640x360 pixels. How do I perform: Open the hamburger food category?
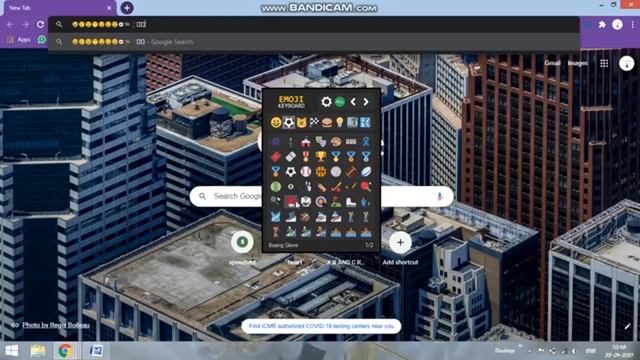pos(327,122)
